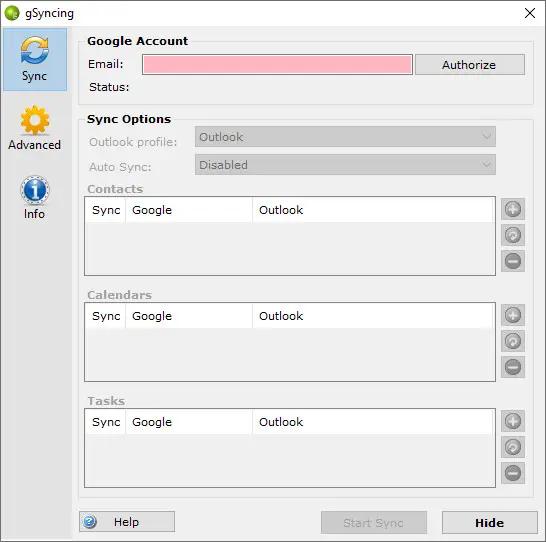Expand the Outlook profile dropdown
Screen dimensions: 546x542
(x=345, y=137)
